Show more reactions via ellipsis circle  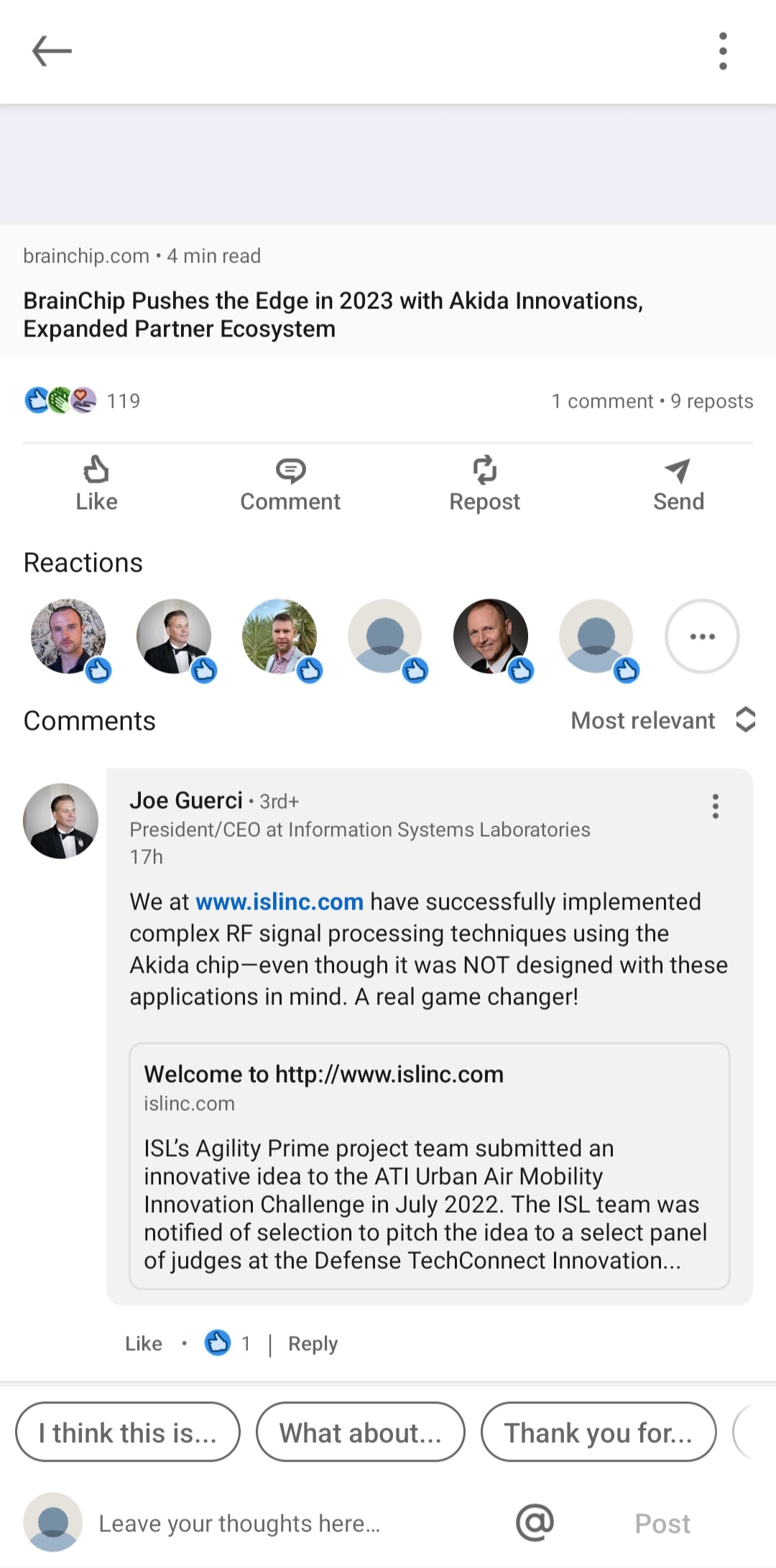click(702, 636)
